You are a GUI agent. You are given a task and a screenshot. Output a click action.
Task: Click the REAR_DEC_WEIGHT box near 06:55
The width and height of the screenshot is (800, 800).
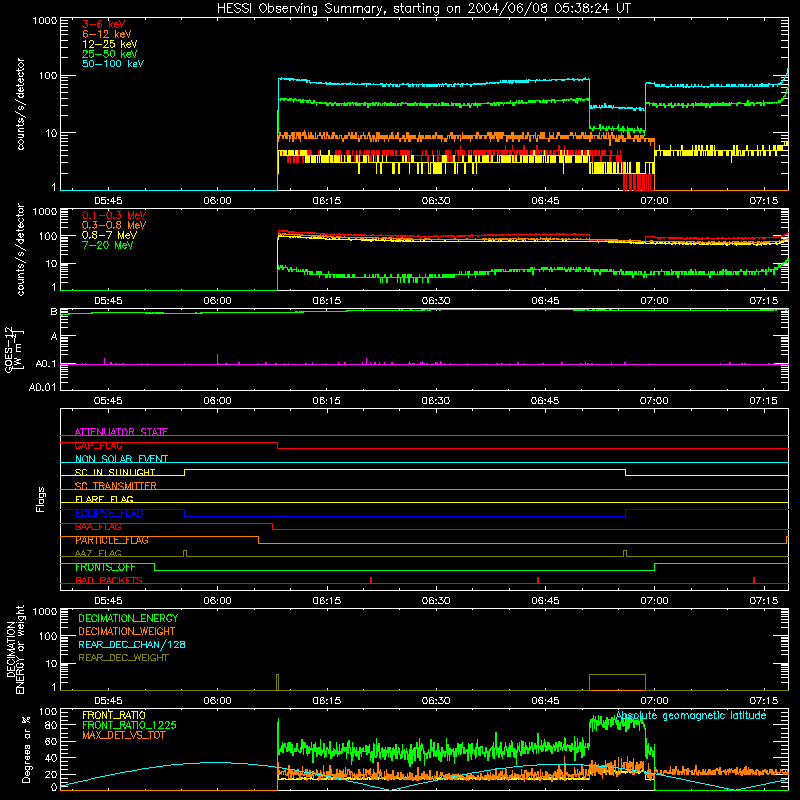tap(617, 682)
